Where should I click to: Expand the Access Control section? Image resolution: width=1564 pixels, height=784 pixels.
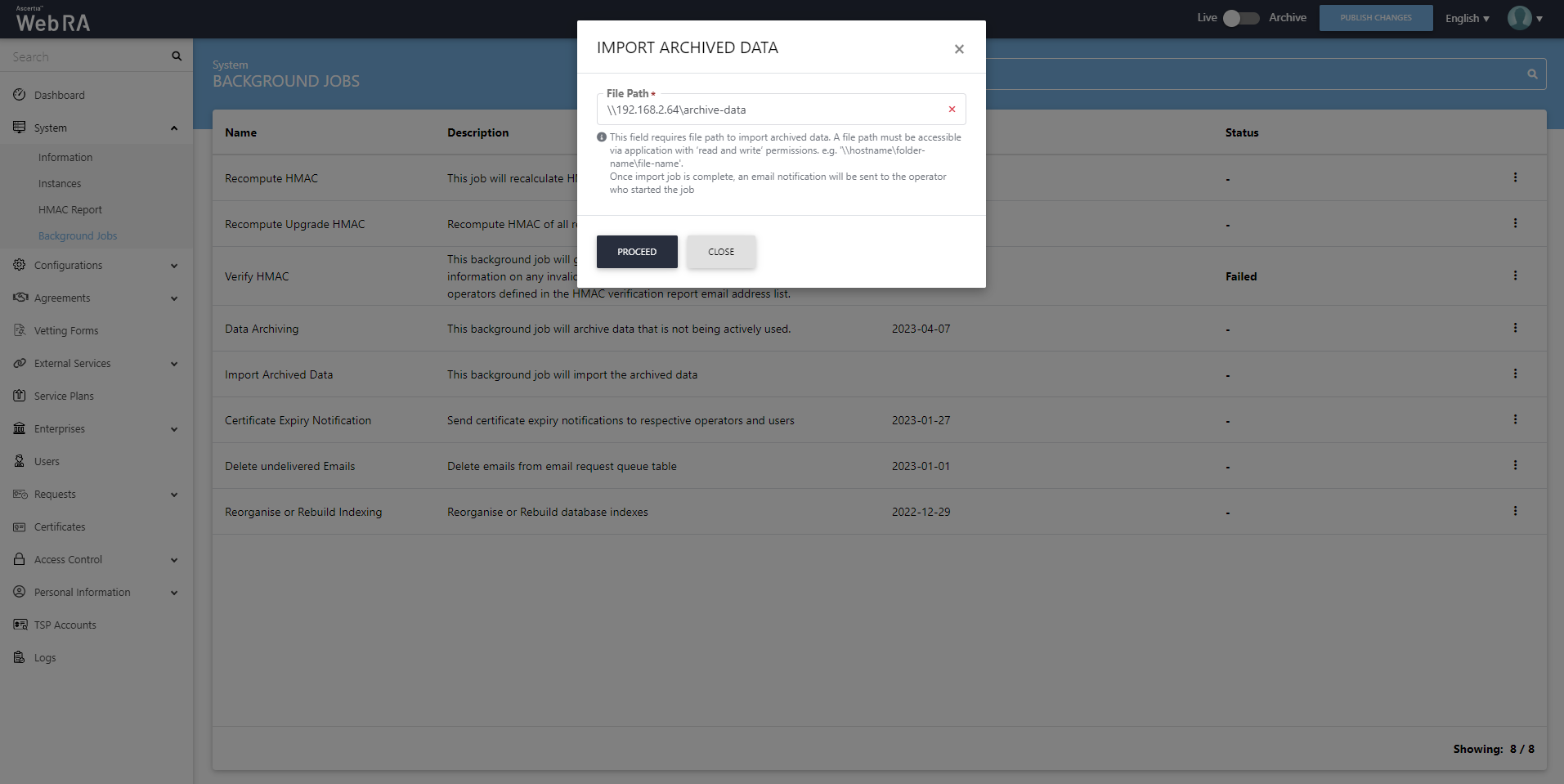[174, 560]
